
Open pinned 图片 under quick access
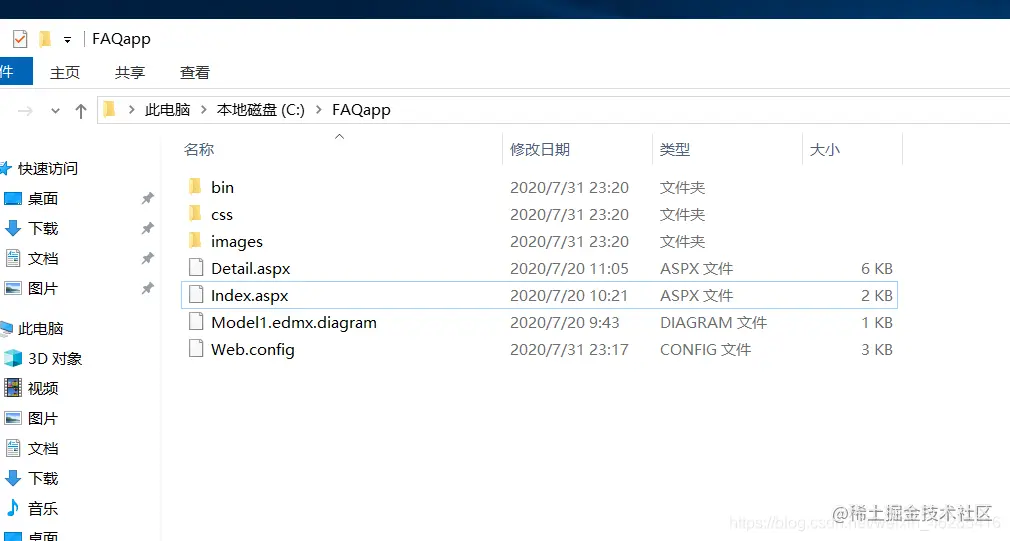43,289
